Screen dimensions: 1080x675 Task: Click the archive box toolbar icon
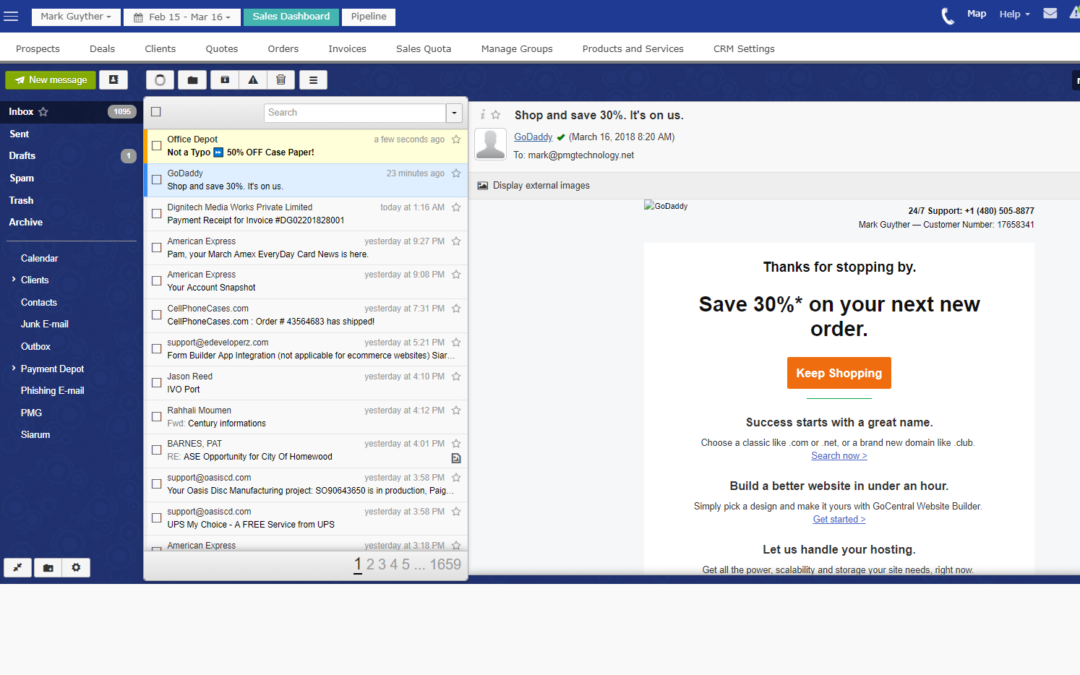223,80
